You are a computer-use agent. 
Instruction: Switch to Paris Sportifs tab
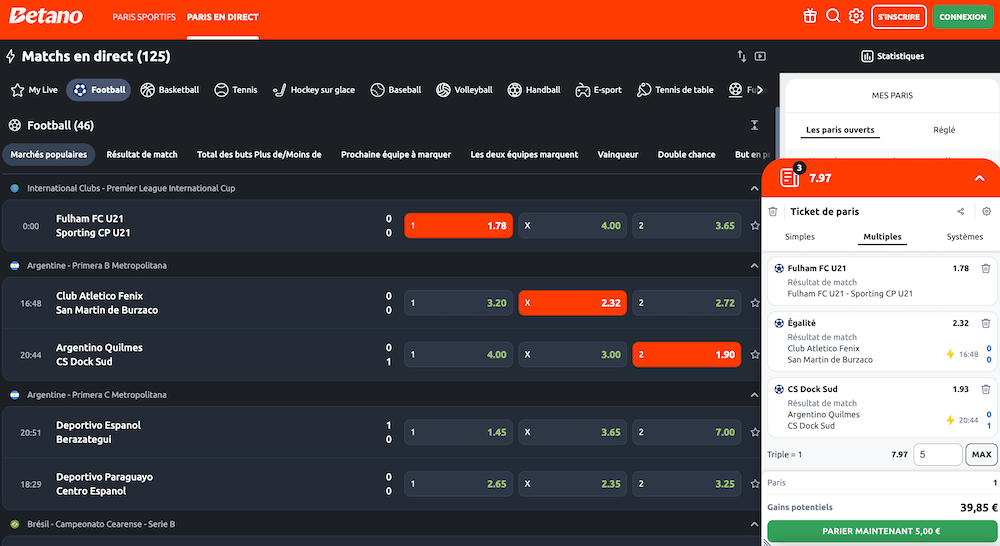(144, 17)
